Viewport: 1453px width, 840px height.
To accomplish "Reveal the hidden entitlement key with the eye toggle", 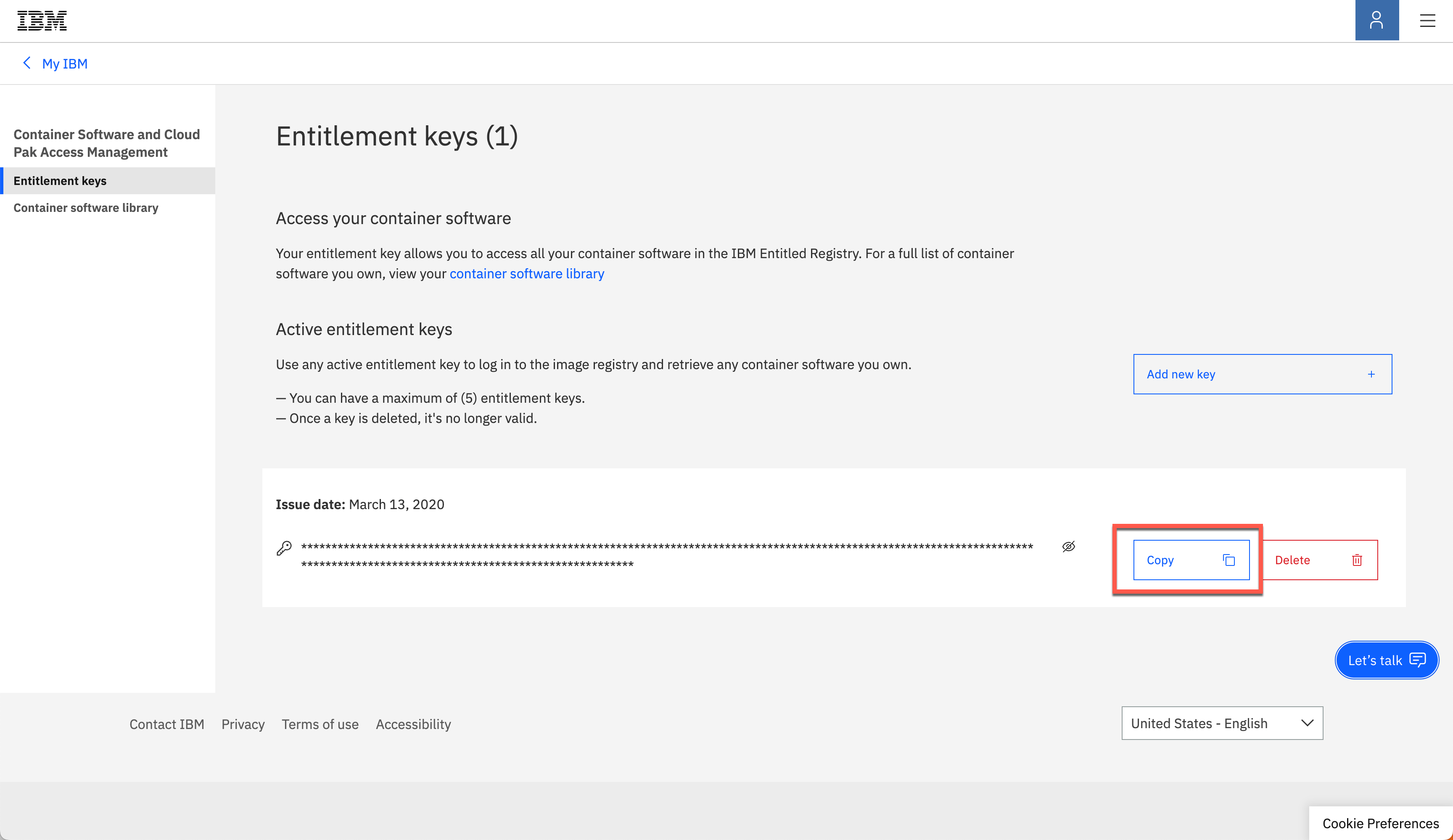I will pyautogui.click(x=1069, y=547).
